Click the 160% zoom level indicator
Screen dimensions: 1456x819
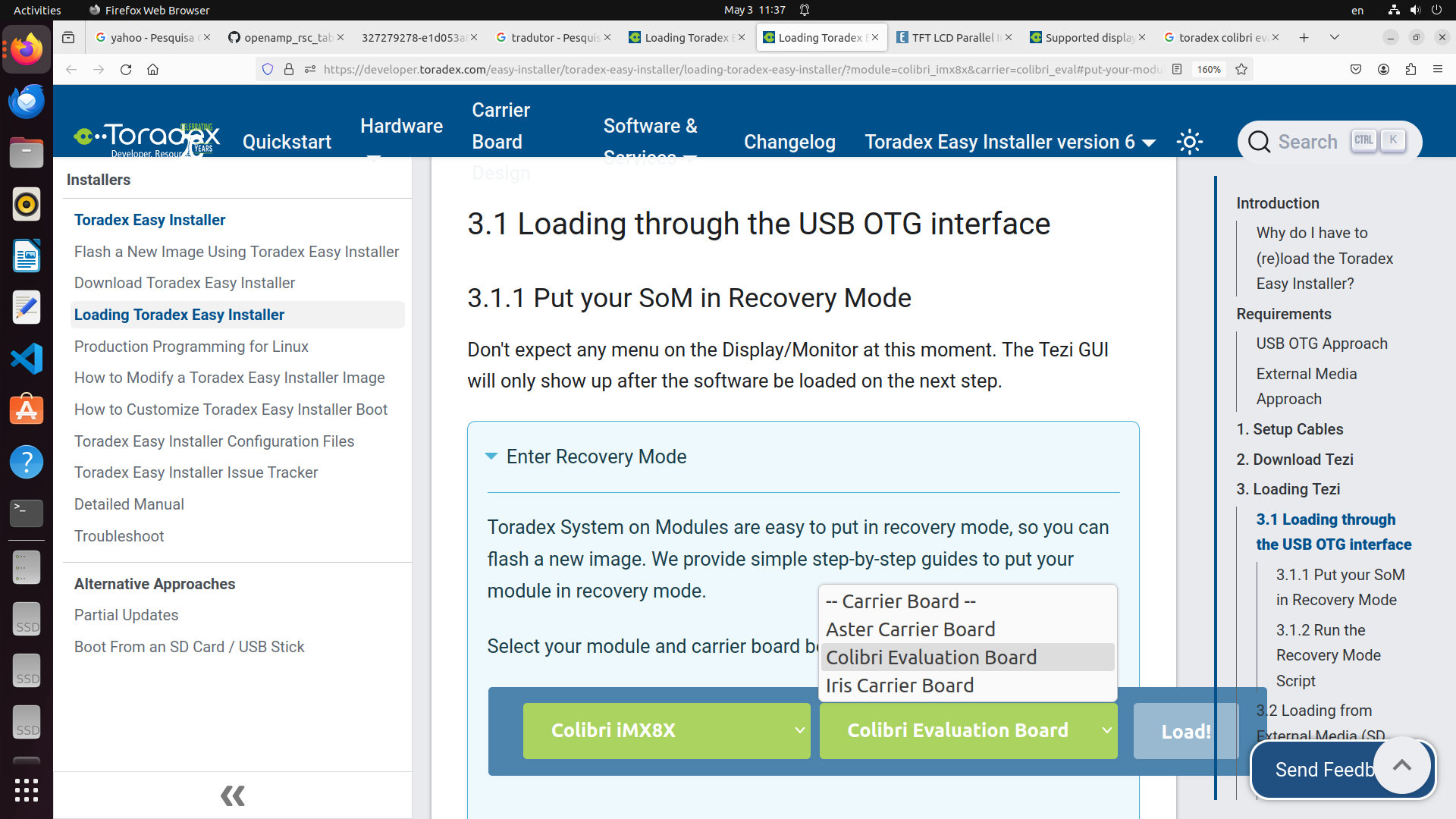pyautogui.click(x=1209, y=69)
